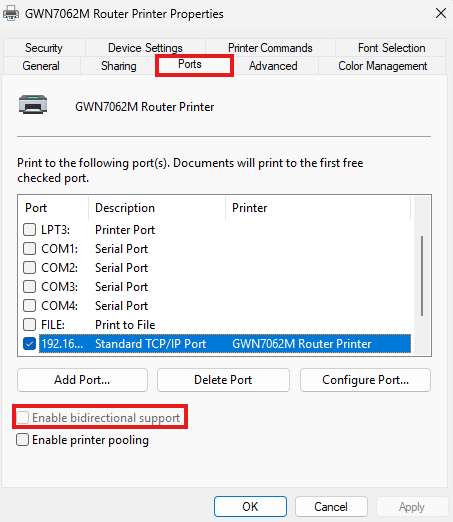Go to the Color Management tab
The image size is (453, 522).
pyautogui.click(x=382, y=66)
